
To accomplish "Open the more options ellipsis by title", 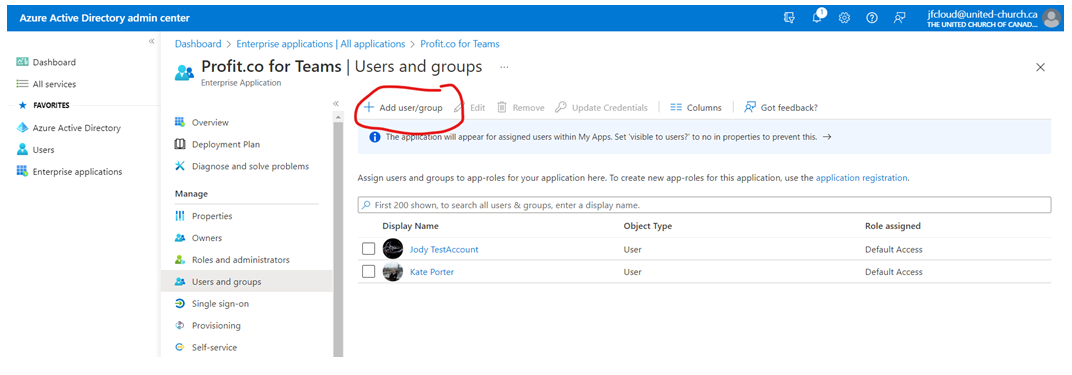I will (x=505, y=67).
